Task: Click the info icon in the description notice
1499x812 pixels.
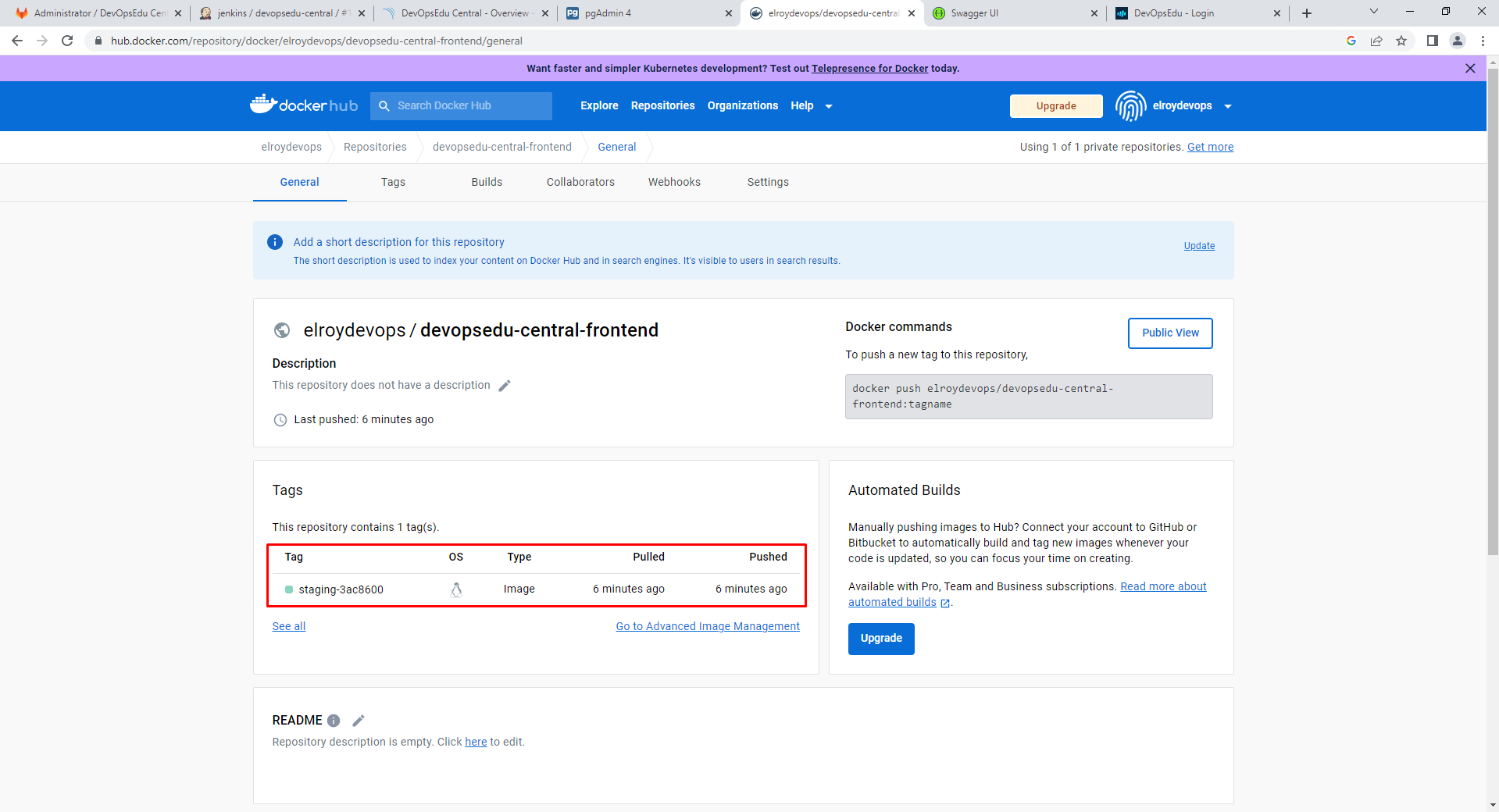Action: coord(275,242)
